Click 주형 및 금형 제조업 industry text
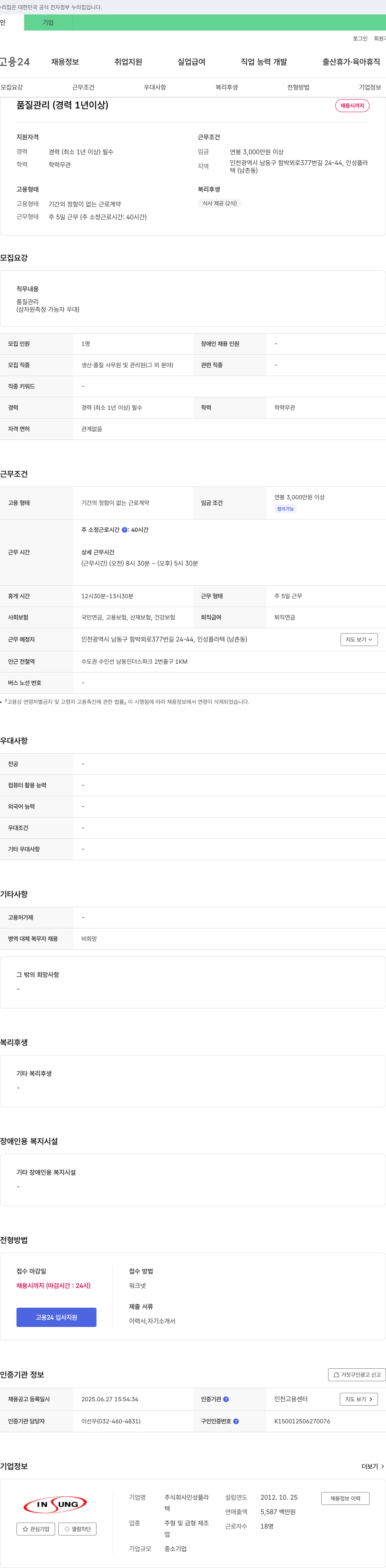 (186, 1529)
